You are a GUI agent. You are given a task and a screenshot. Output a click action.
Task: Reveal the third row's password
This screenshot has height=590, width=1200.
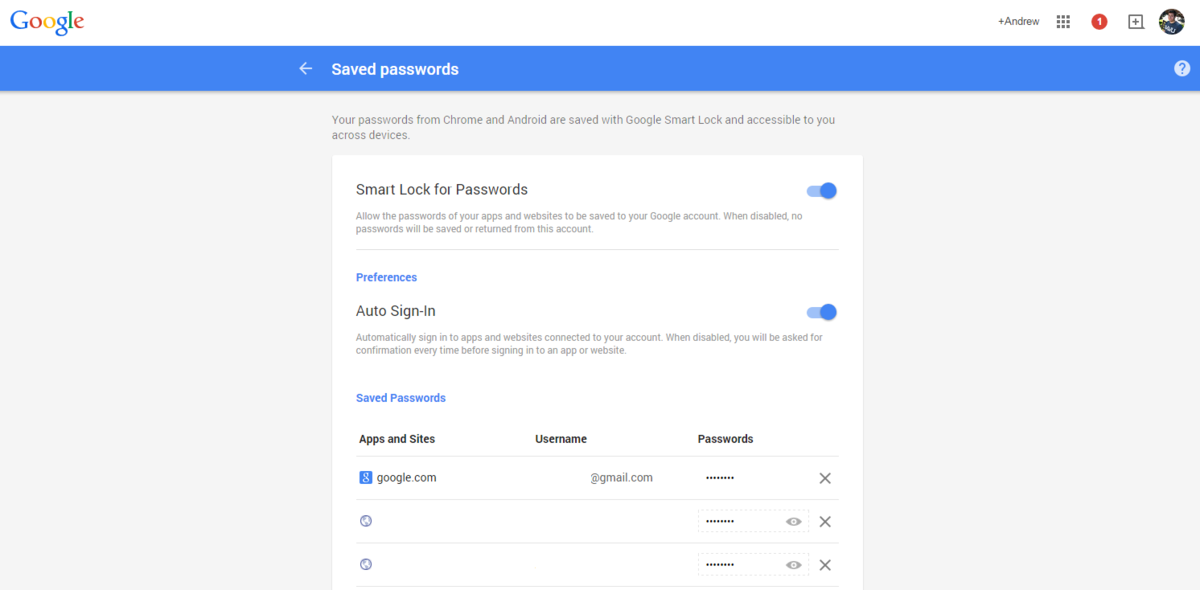click(x=794, y=565)
